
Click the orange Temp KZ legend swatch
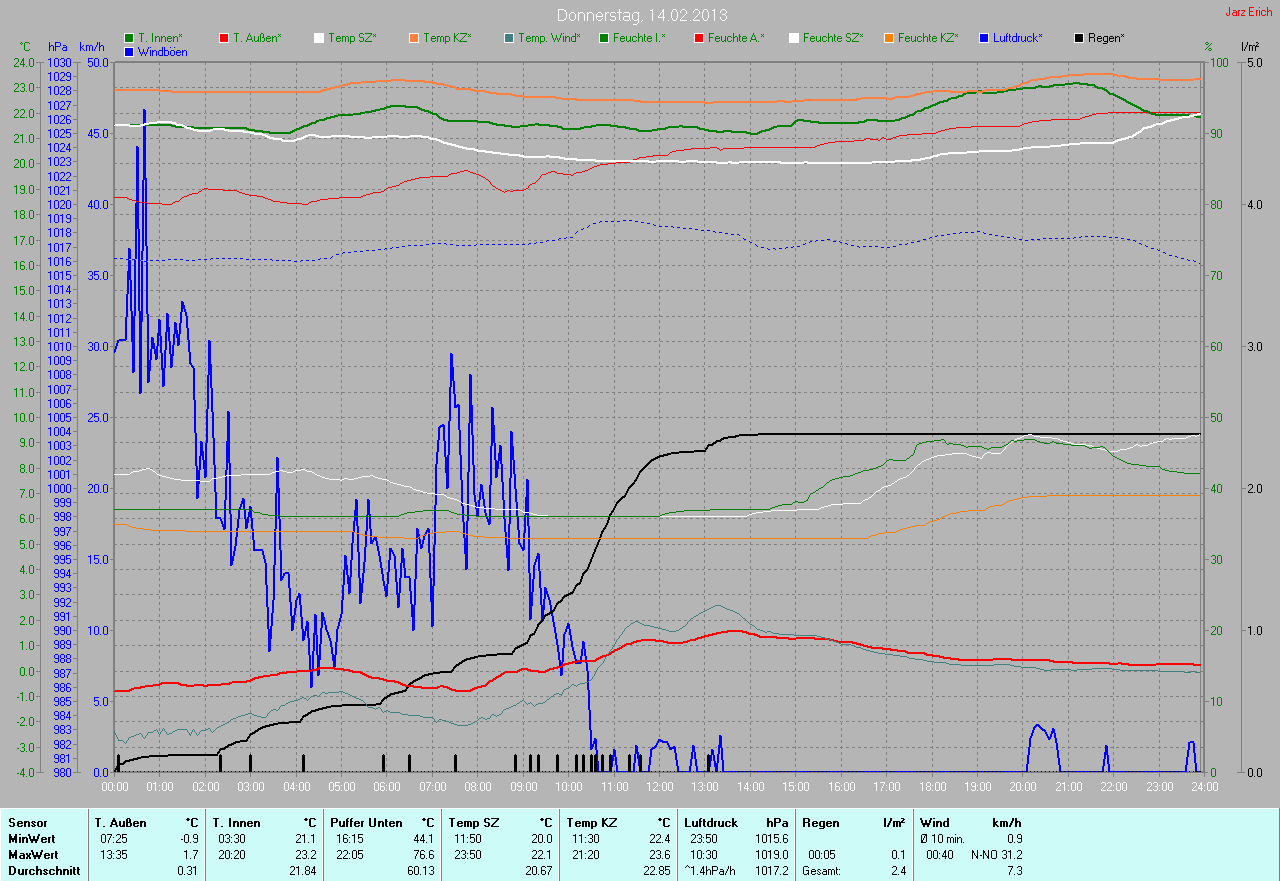pyautogui.click(x=413, y=38)
